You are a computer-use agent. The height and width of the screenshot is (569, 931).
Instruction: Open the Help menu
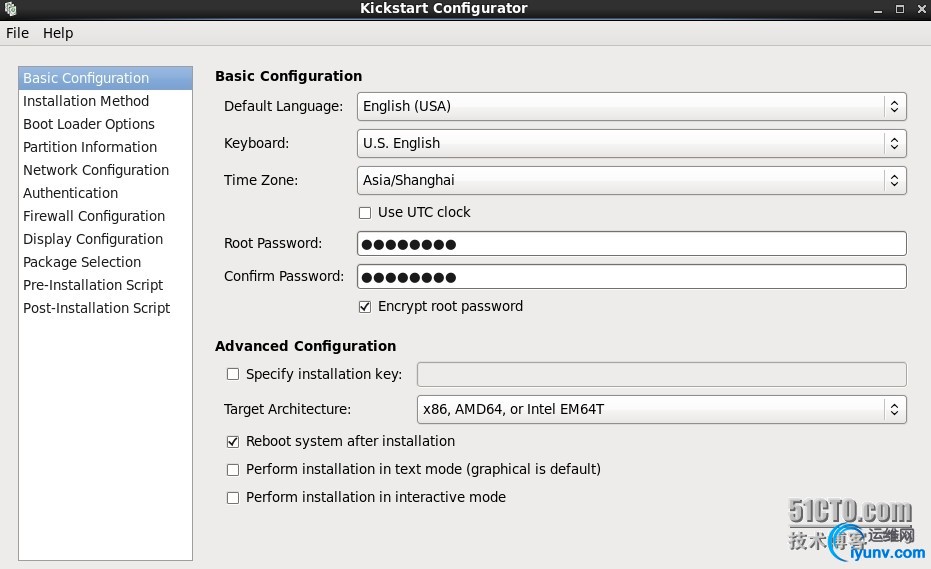[x=58, y=33]
